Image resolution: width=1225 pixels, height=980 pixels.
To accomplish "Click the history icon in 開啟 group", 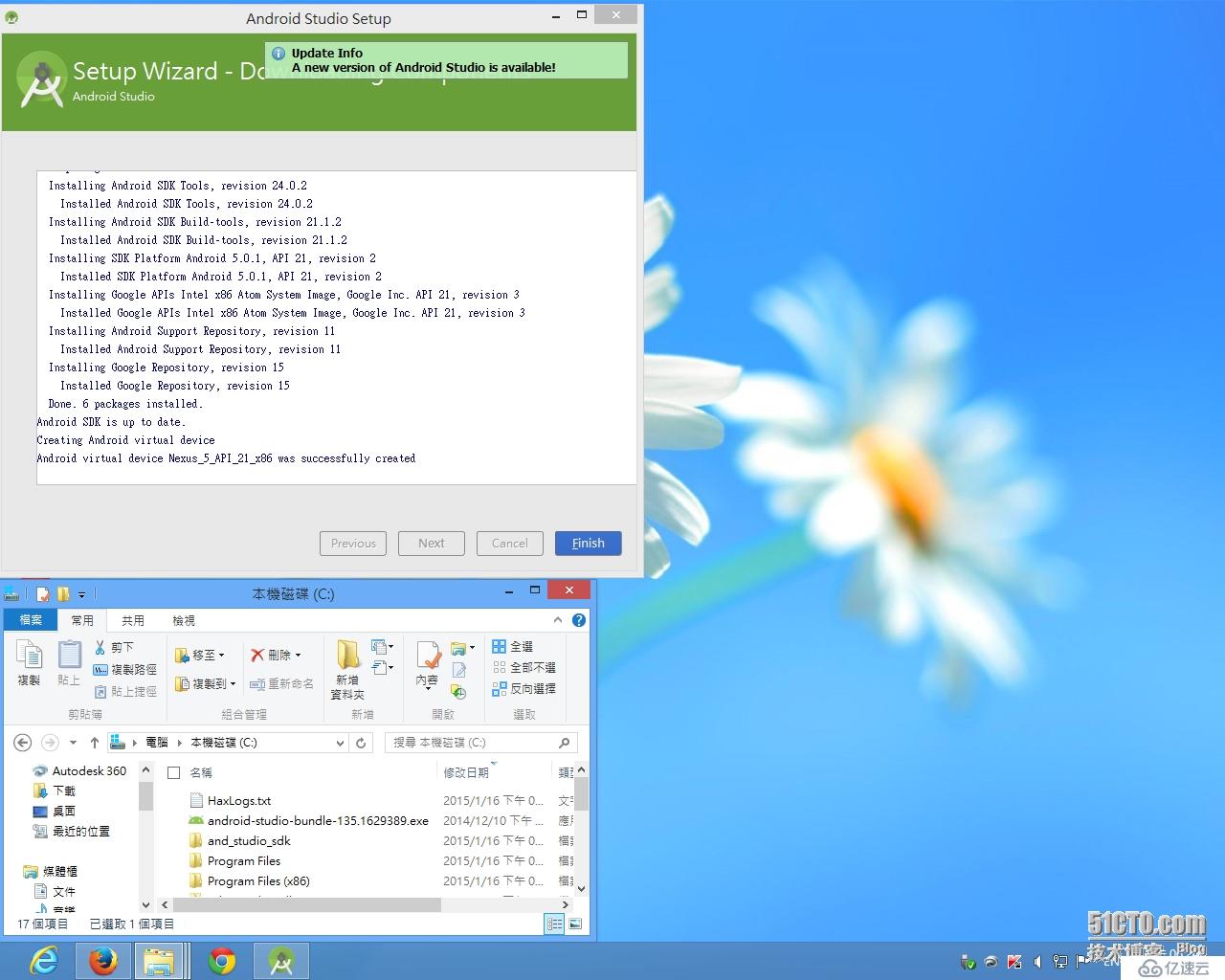I will [x=459, y=691].
